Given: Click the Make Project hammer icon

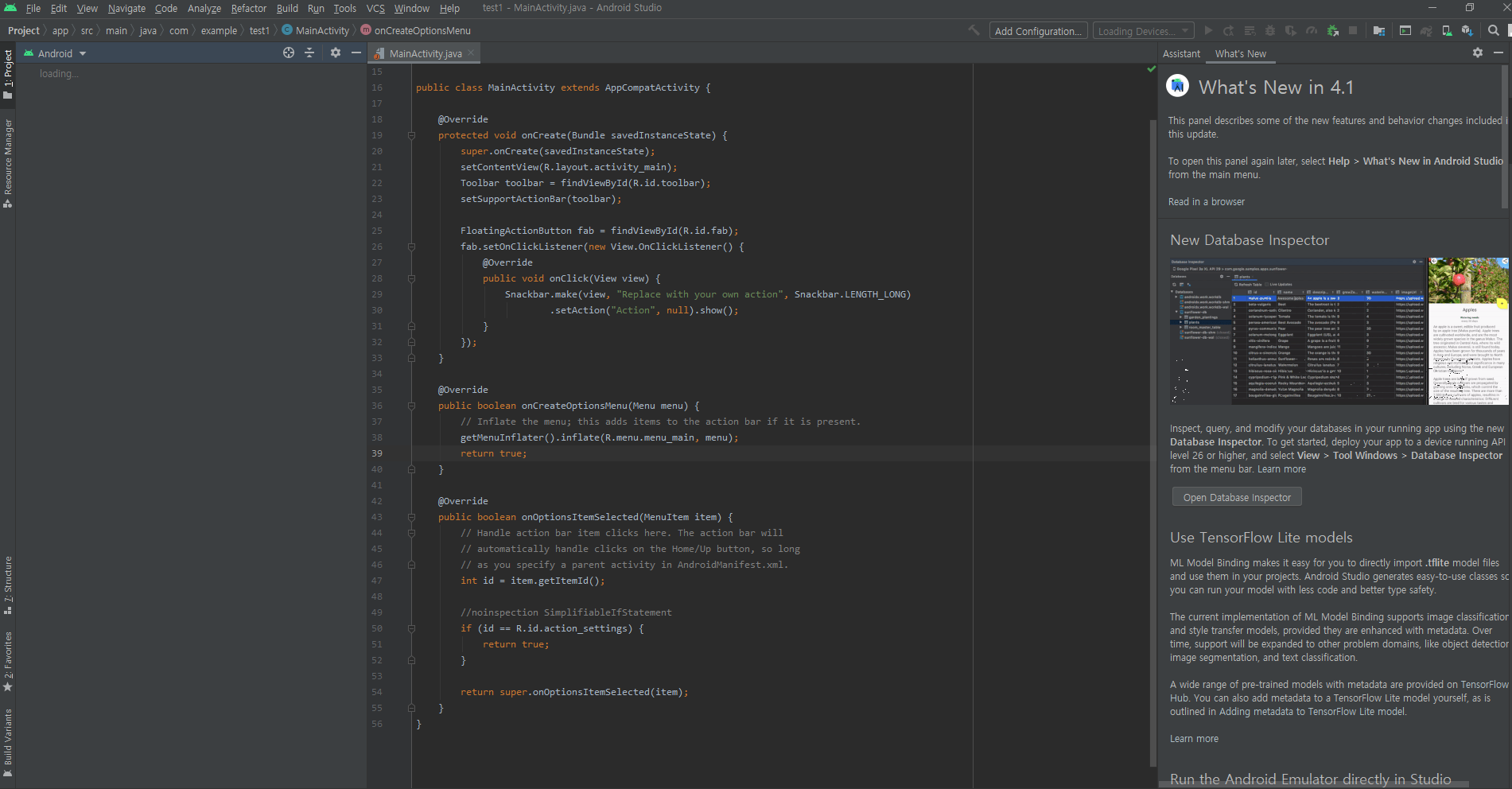Looking at the screenshot, I should pyautogui.click(x=974, y=30).
